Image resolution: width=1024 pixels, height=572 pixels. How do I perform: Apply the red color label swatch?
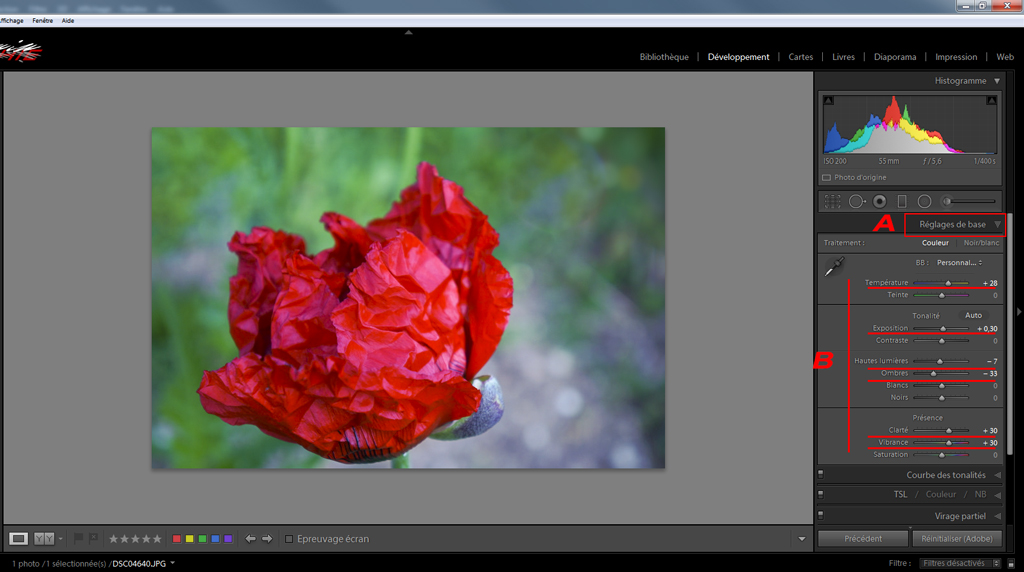click(177, 539)
